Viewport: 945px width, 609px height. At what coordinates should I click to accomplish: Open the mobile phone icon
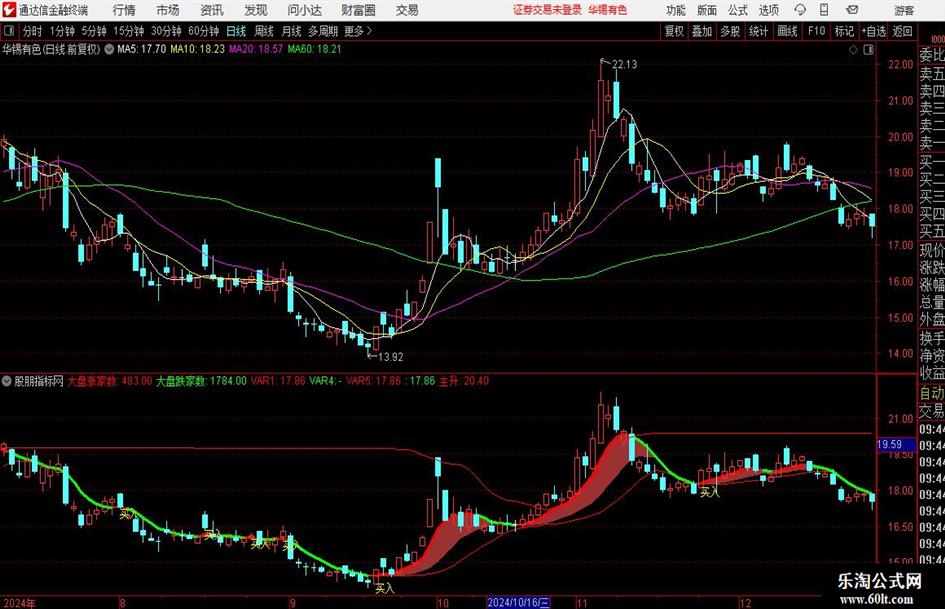(824, 10)
